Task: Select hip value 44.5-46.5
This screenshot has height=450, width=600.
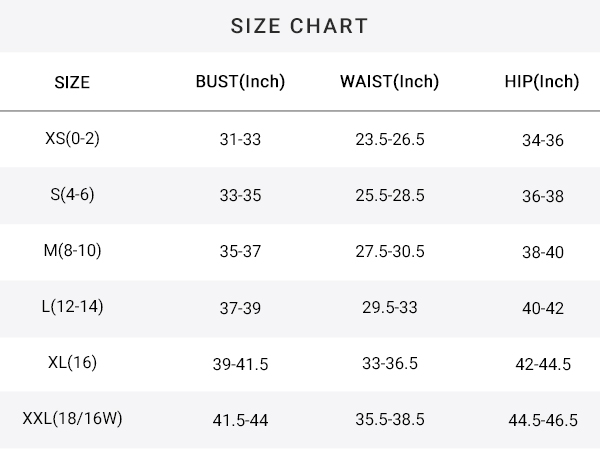Action: (543, 420)
